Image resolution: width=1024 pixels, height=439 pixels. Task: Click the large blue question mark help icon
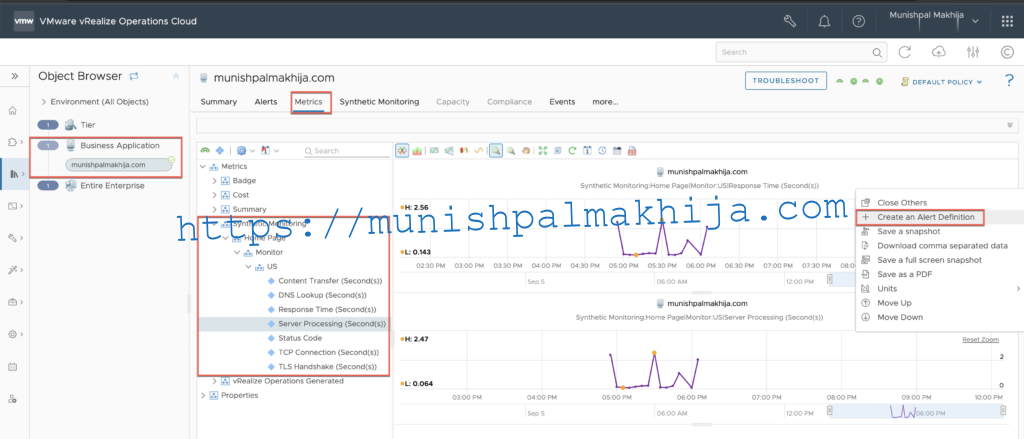tap(1009, 81)
